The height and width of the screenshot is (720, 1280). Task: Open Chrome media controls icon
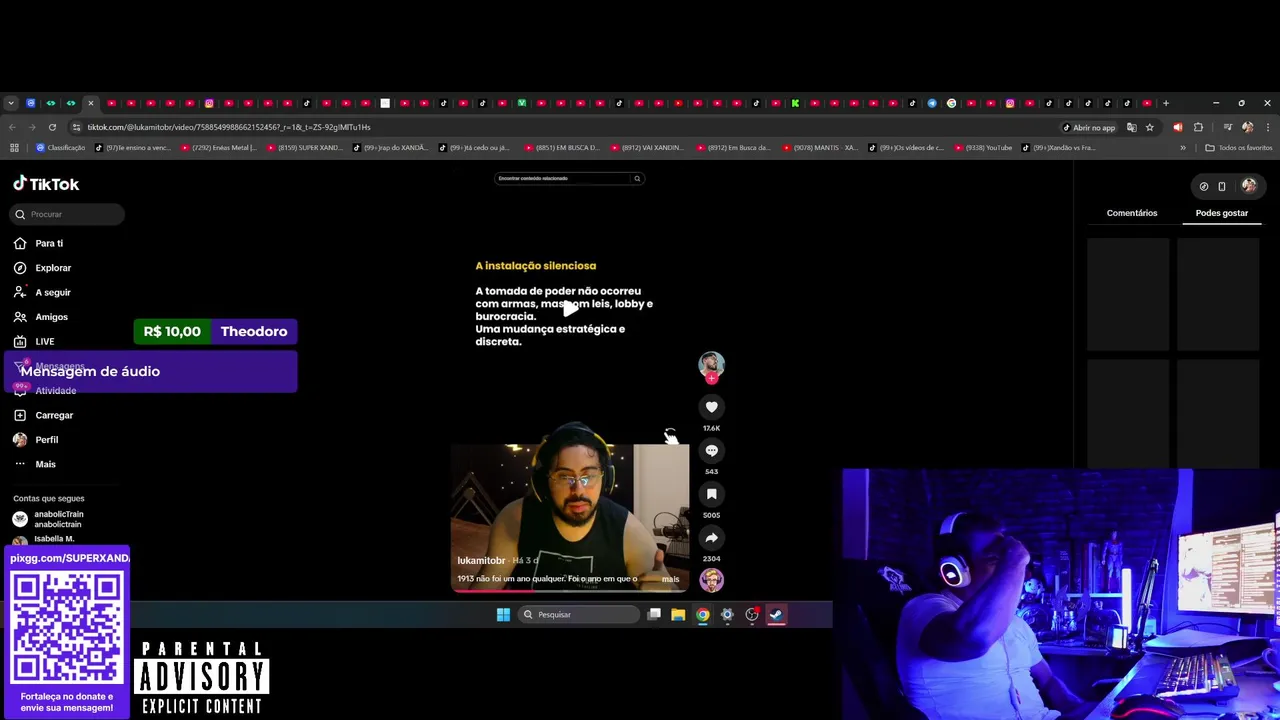pos(1227,127)
